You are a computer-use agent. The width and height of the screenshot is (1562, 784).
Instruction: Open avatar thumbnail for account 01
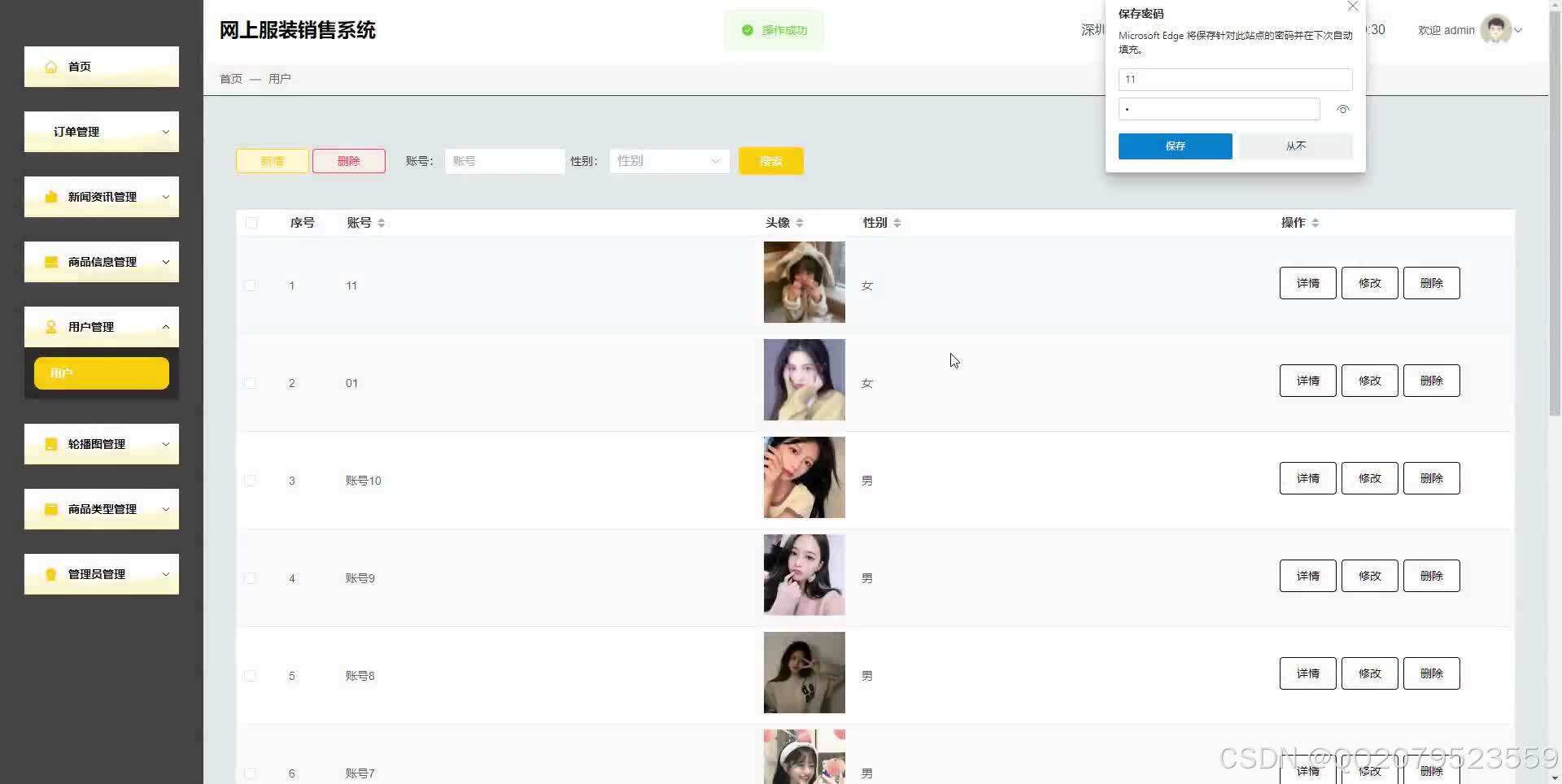(805, 380)
